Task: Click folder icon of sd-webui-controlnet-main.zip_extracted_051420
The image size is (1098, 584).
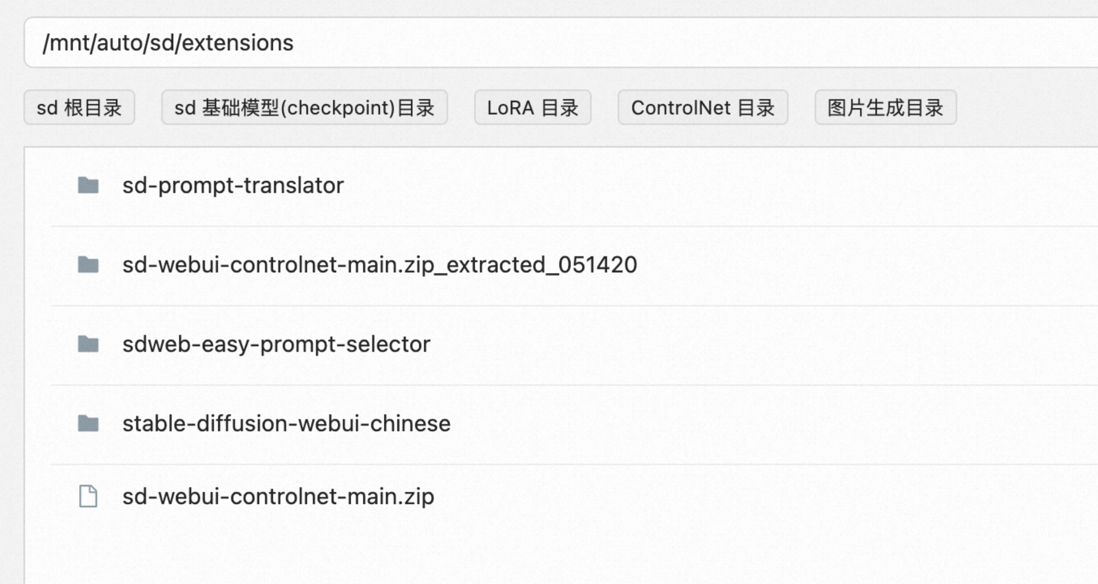Action: 88,265
